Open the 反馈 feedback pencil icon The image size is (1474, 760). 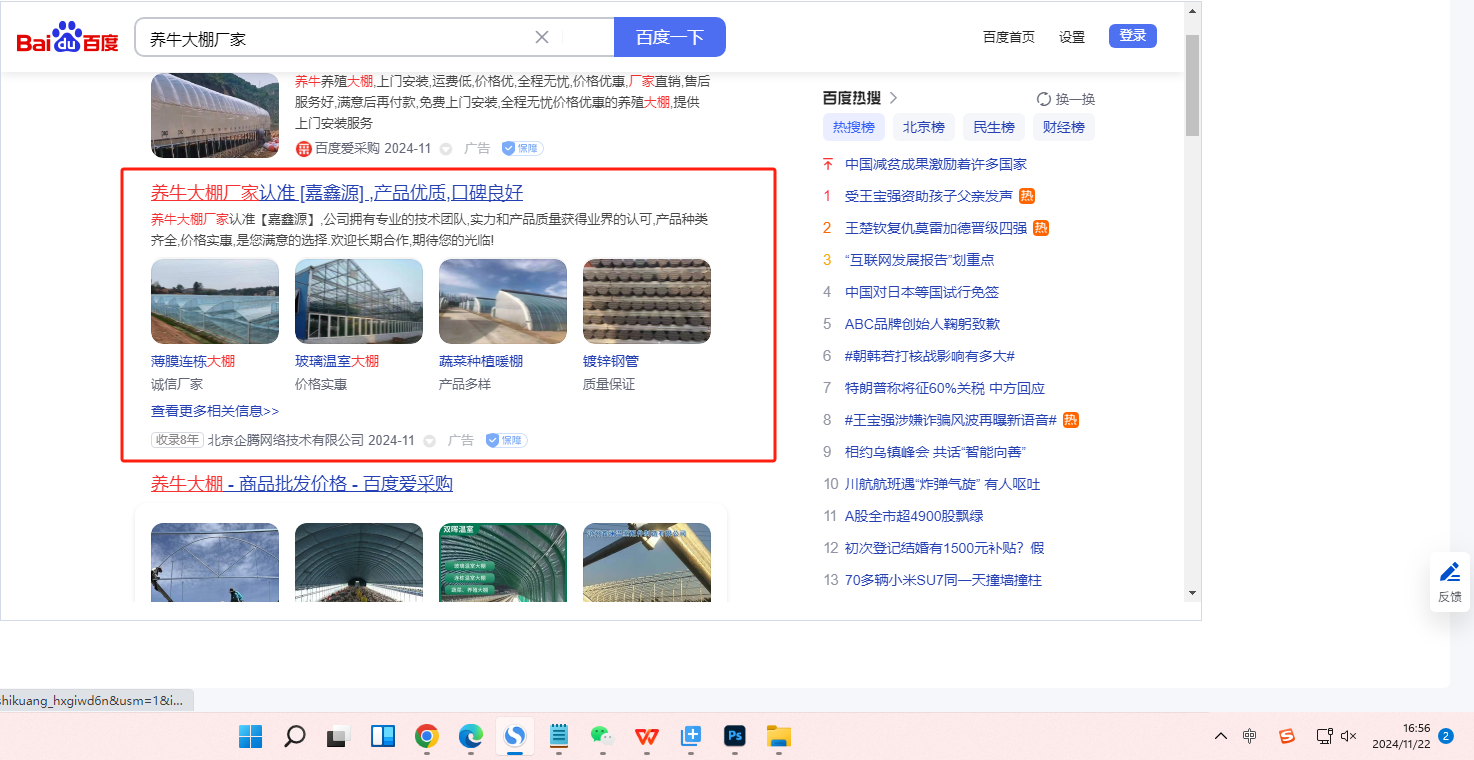[x=1449, y=573]
